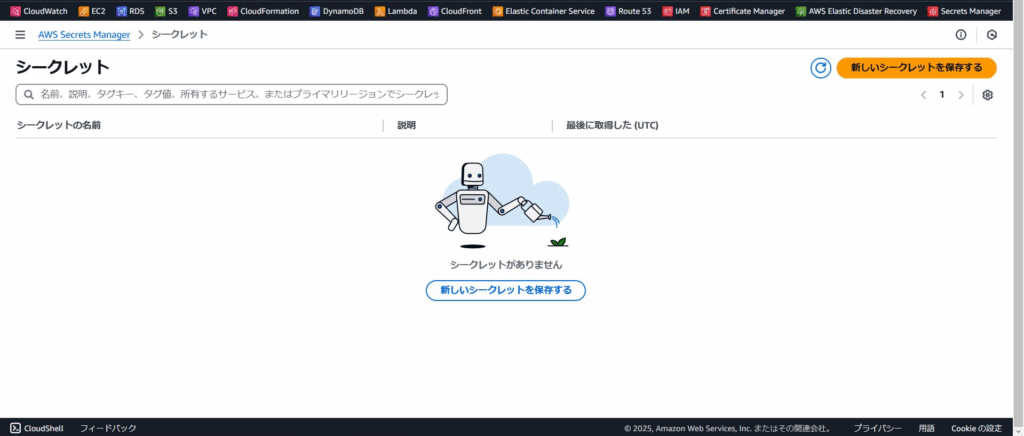Open the hamburger navigation menu icon
Image resolution: width=1024 pixels, height=436 pixels.
tap(20, 34)
